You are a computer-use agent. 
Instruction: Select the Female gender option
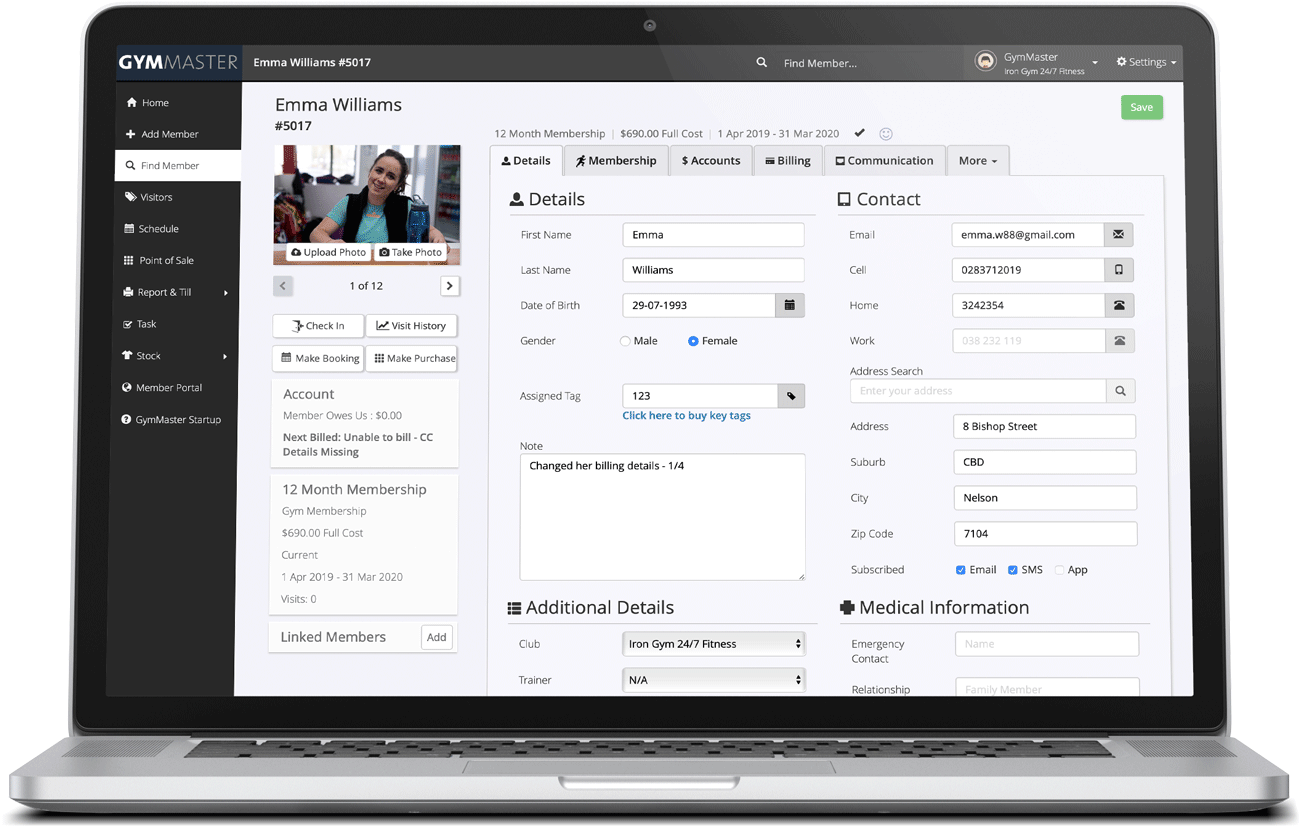[693, 341]
